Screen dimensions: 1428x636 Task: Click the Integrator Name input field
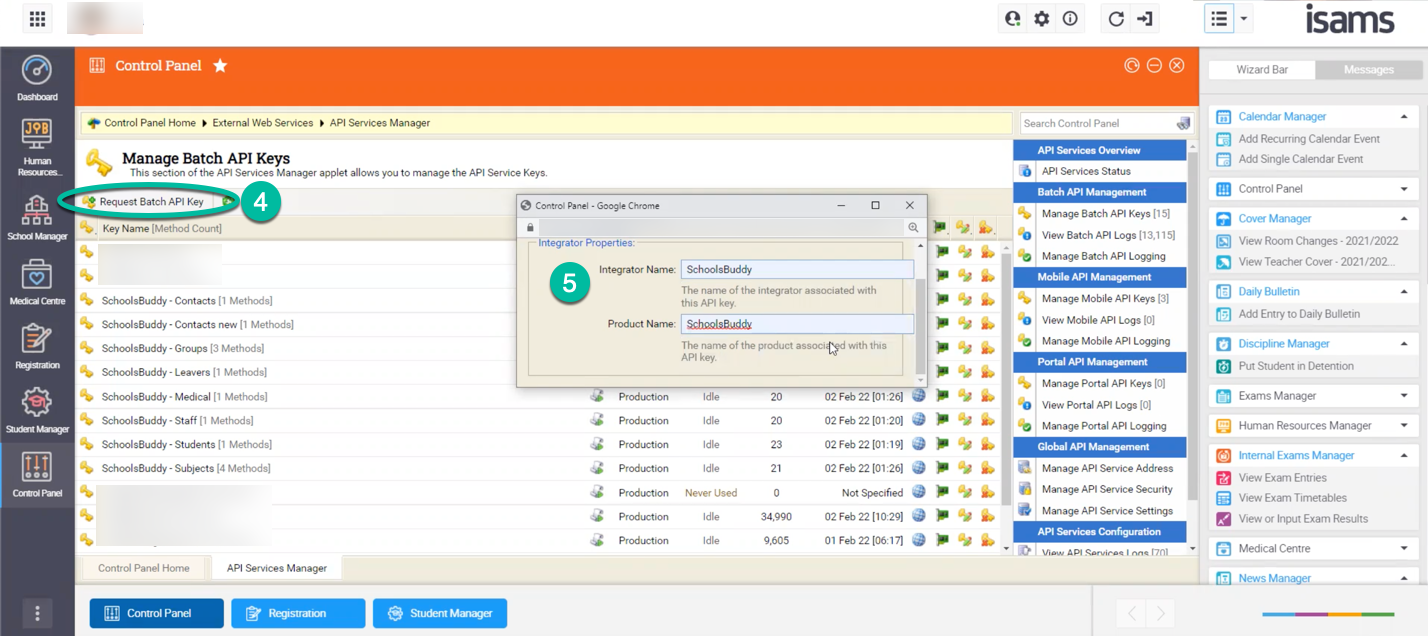pyautogui.click(x=797, y=269)
